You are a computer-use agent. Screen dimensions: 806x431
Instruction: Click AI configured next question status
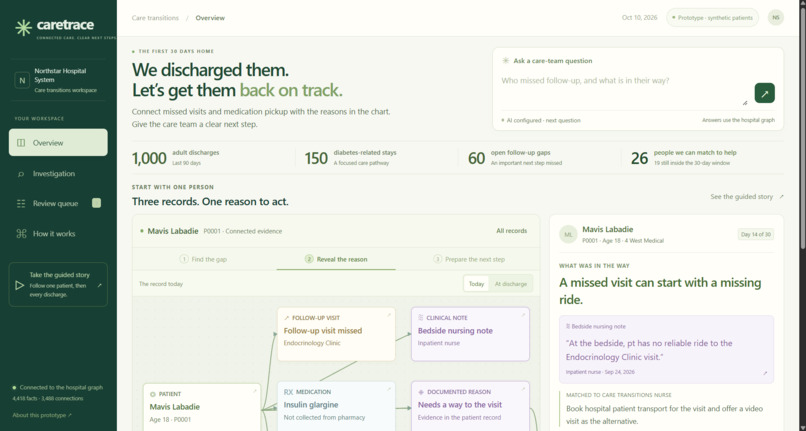click(541, 120)
